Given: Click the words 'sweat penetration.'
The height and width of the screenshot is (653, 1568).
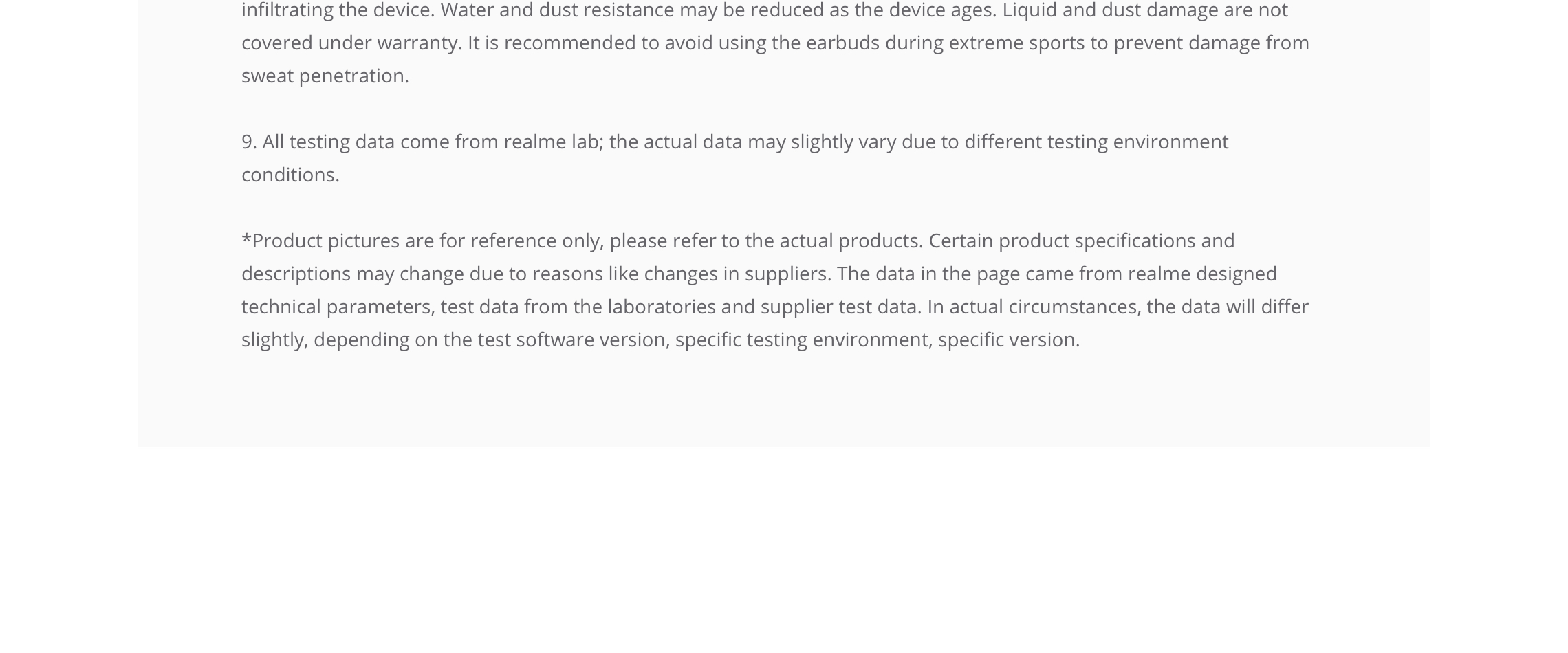Looking at the screenshot, I should pos(325,76).
